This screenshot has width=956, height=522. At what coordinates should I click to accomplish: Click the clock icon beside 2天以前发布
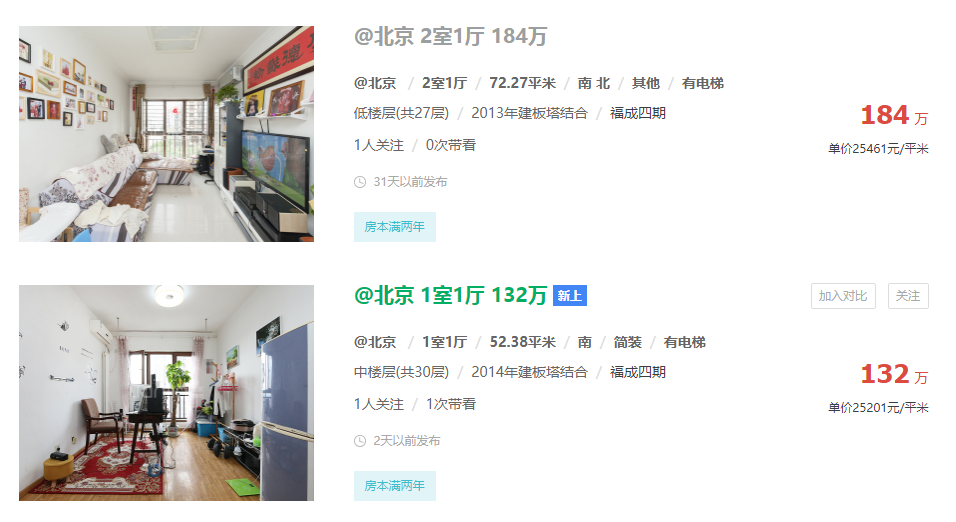click(x=360, y=441)
